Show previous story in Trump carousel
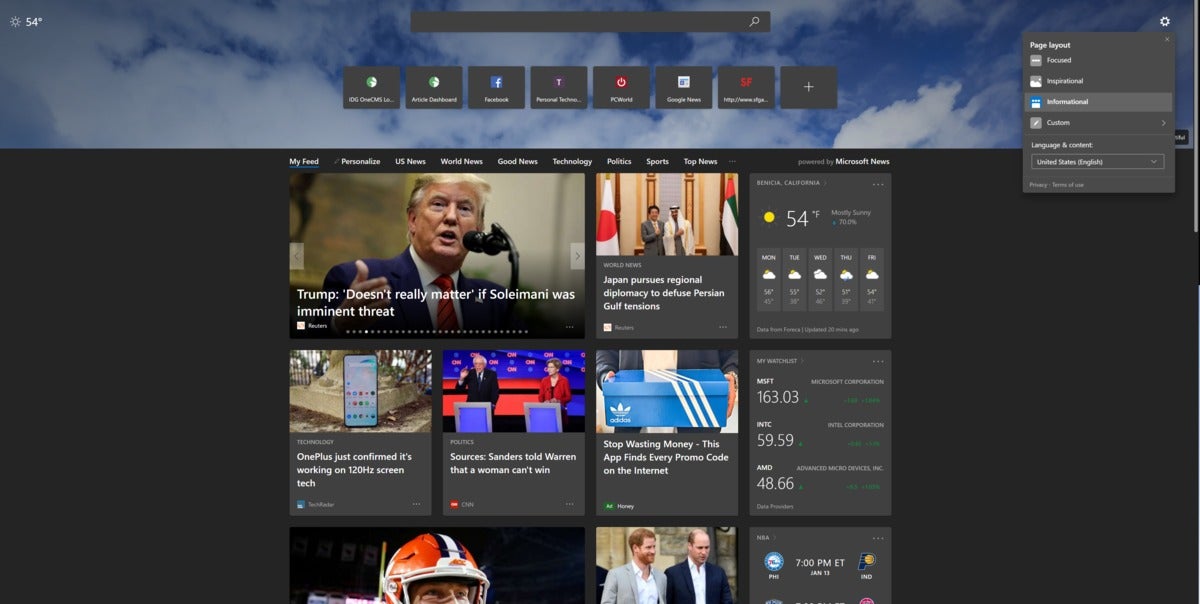 click(x=297, y=256)
